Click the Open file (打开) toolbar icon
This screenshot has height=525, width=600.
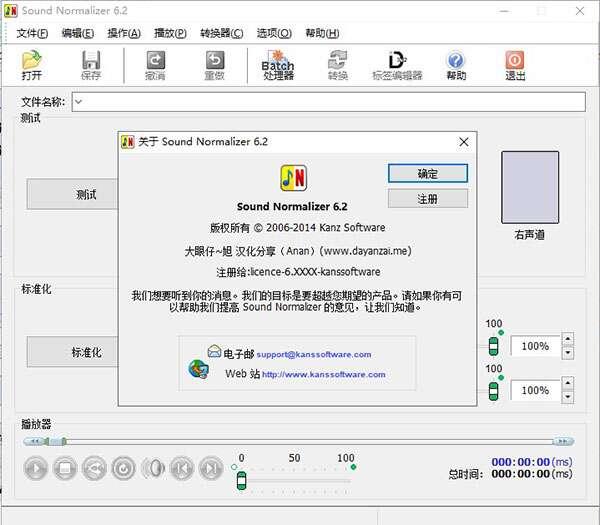pos(32,65)
